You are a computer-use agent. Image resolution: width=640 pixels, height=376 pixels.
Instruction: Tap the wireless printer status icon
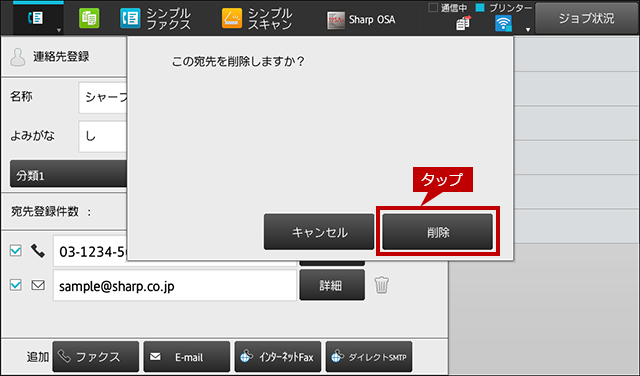pos(503,24)
